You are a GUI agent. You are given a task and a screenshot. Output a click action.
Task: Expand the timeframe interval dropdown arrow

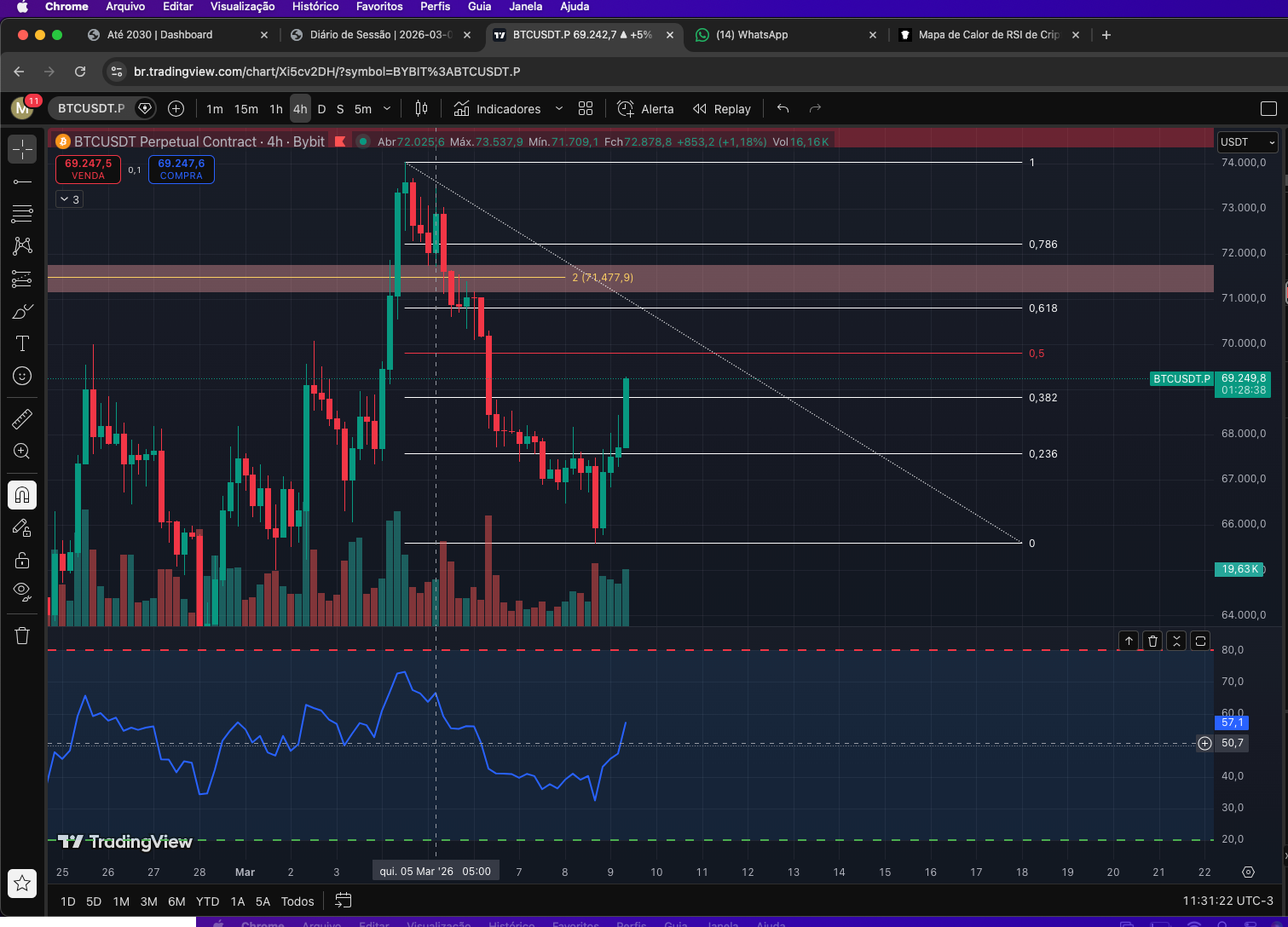(x=387, y=109)
